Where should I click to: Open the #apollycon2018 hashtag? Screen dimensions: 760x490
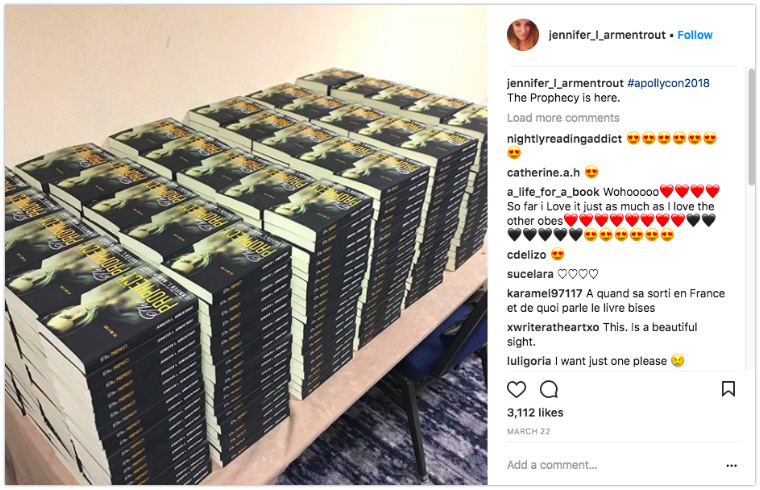point(668,83)
